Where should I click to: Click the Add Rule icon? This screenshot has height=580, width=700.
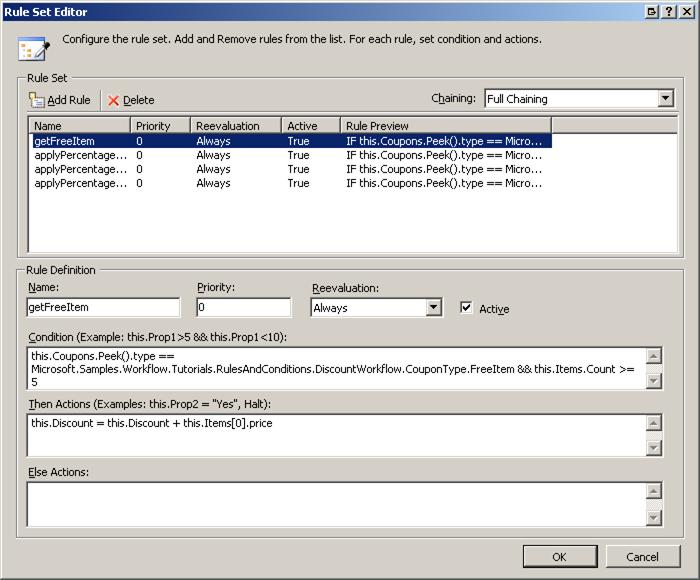[37, 100]
